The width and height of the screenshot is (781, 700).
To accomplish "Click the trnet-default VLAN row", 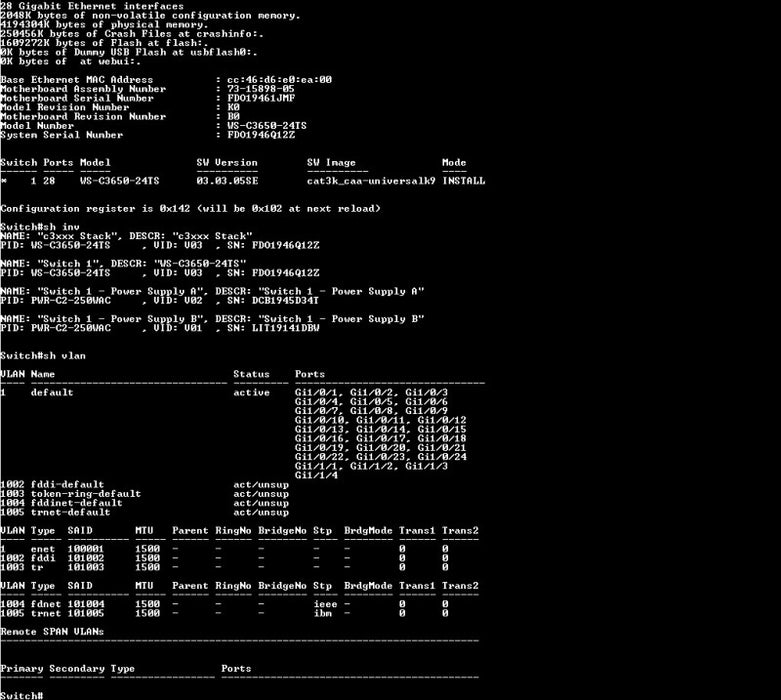I will (x=144, y=512).
